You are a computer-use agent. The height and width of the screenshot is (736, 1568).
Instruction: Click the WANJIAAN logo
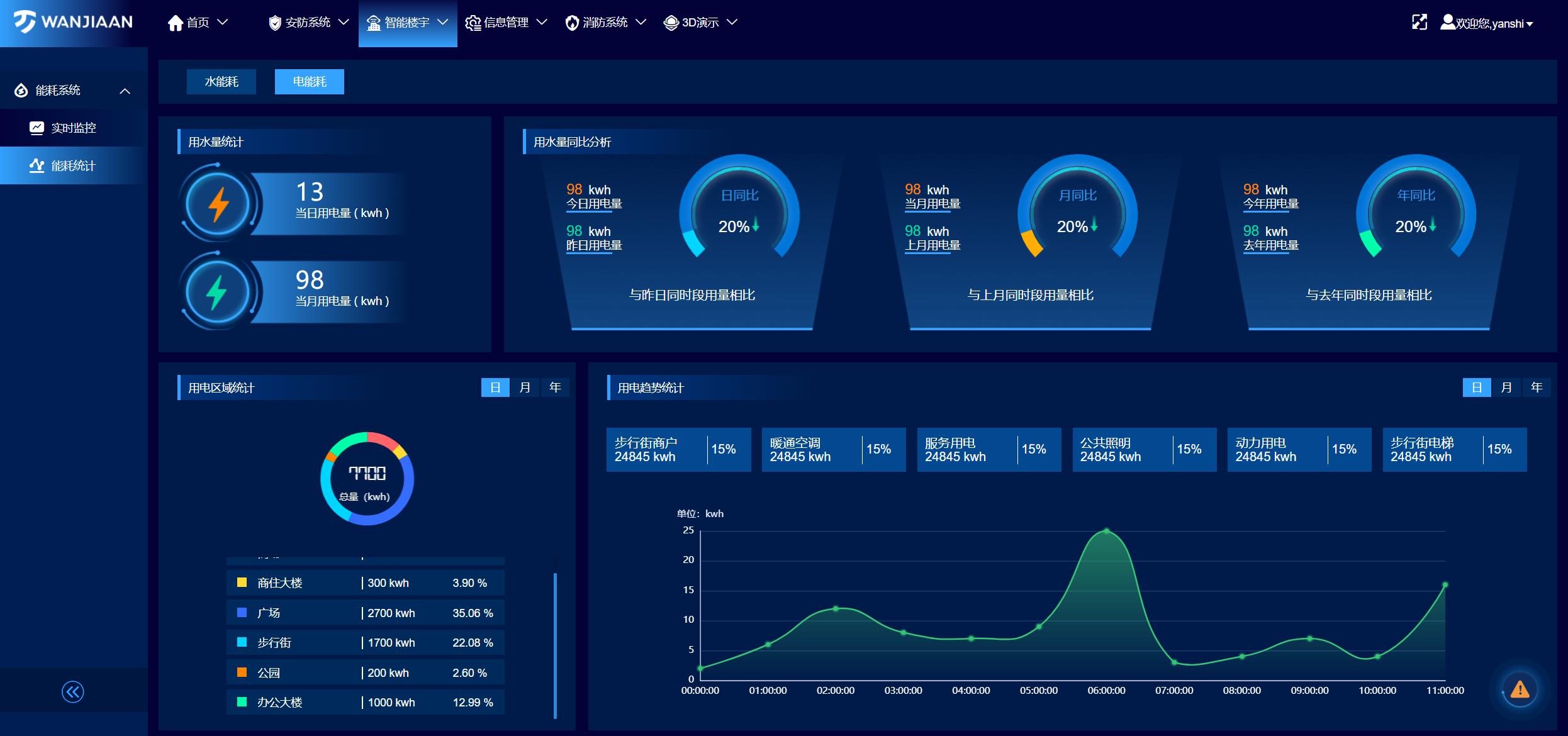74,22
